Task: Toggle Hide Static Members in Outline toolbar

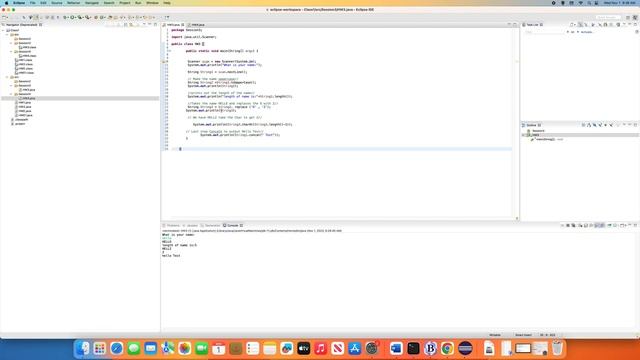Action: pyautogui.click(x=600, y=125)
